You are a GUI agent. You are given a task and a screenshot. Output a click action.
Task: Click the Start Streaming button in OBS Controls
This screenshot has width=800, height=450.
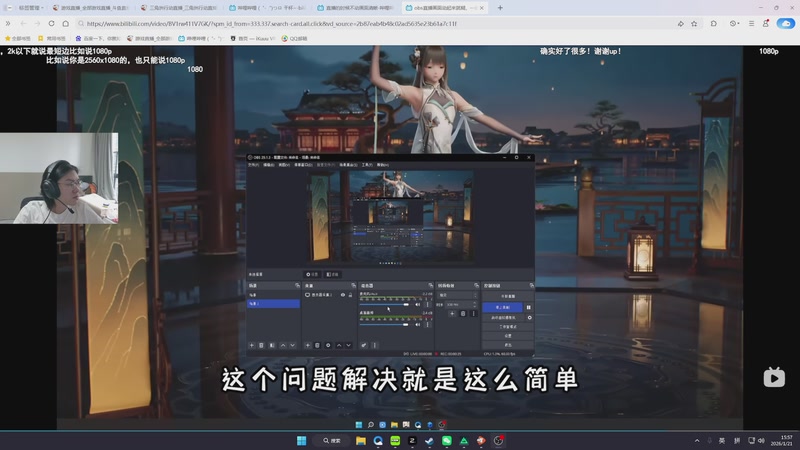[508, 296]
